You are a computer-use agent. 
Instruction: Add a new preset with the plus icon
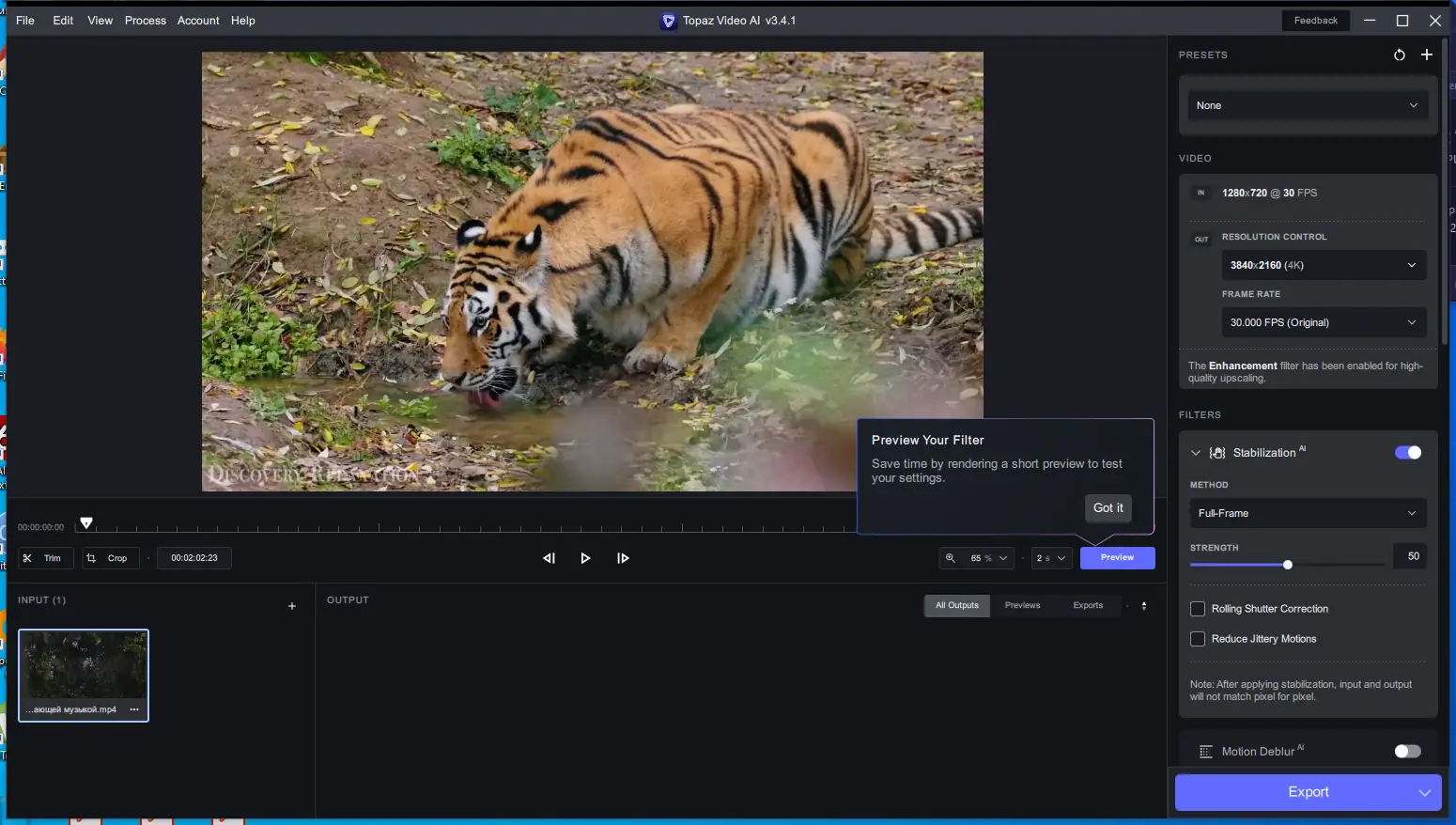(1428, 54)
